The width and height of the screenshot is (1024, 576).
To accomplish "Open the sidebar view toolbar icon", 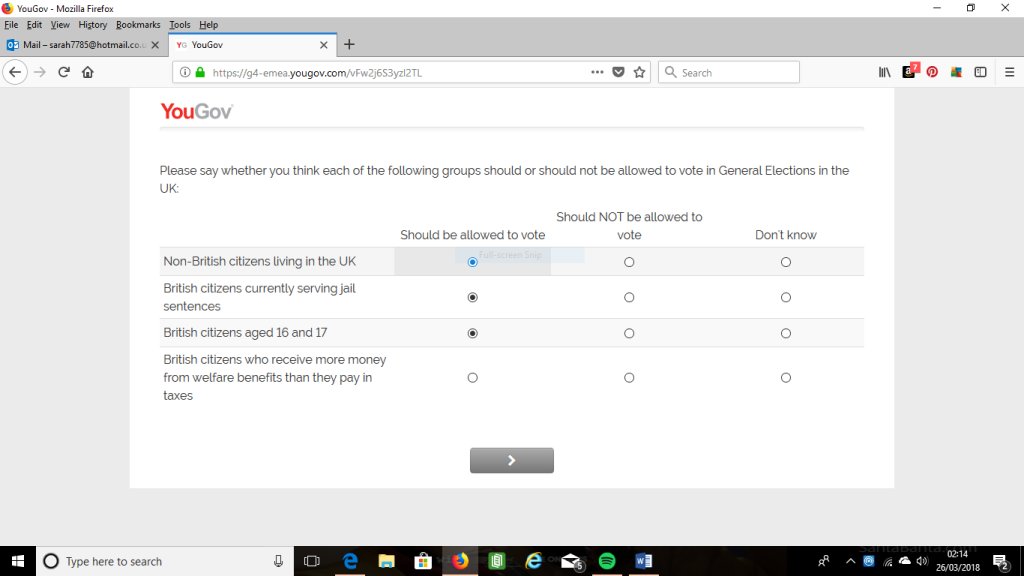I will click(979, 72).
